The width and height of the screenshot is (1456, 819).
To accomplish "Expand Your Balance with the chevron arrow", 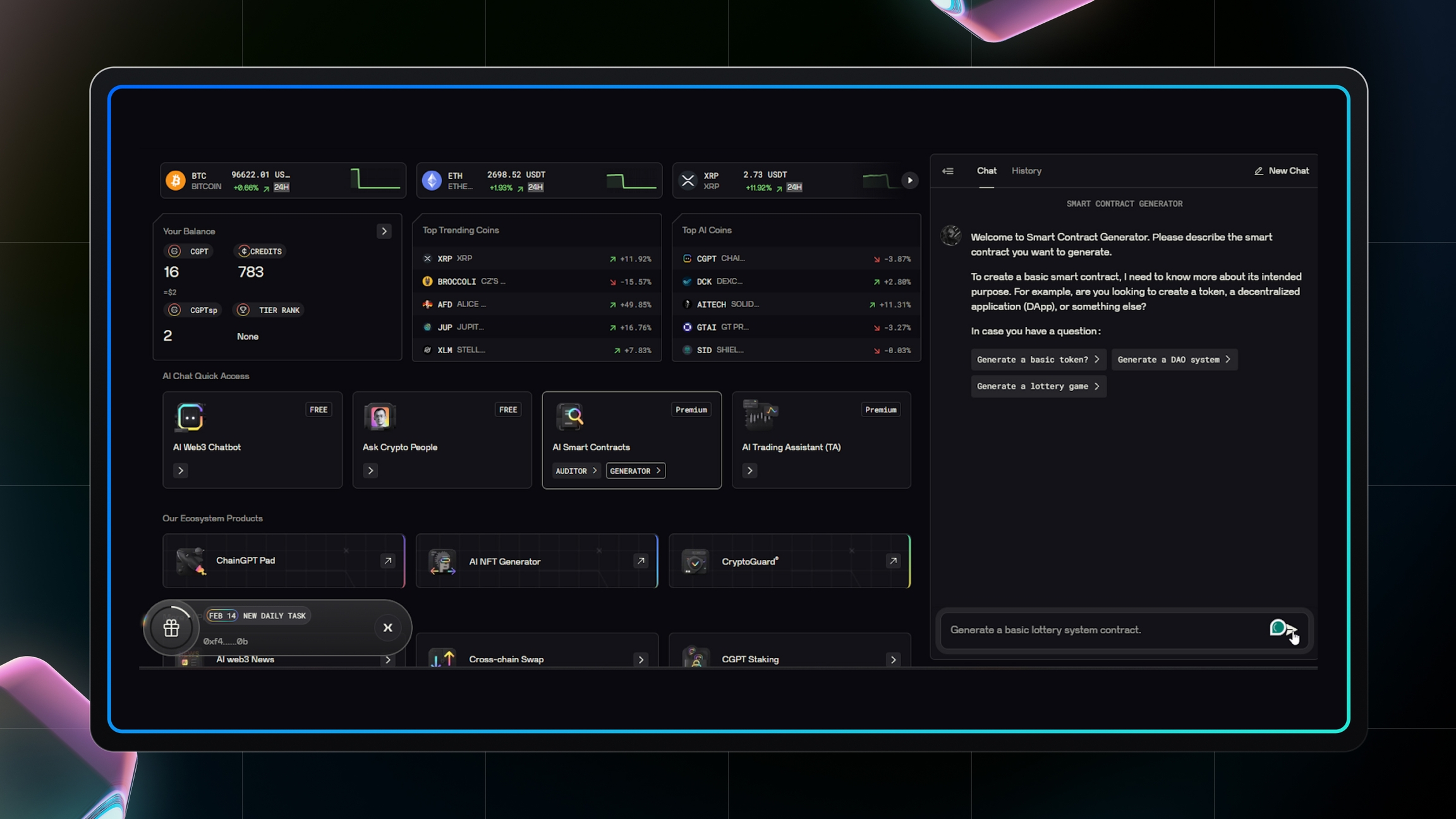I will click(384, 231).
